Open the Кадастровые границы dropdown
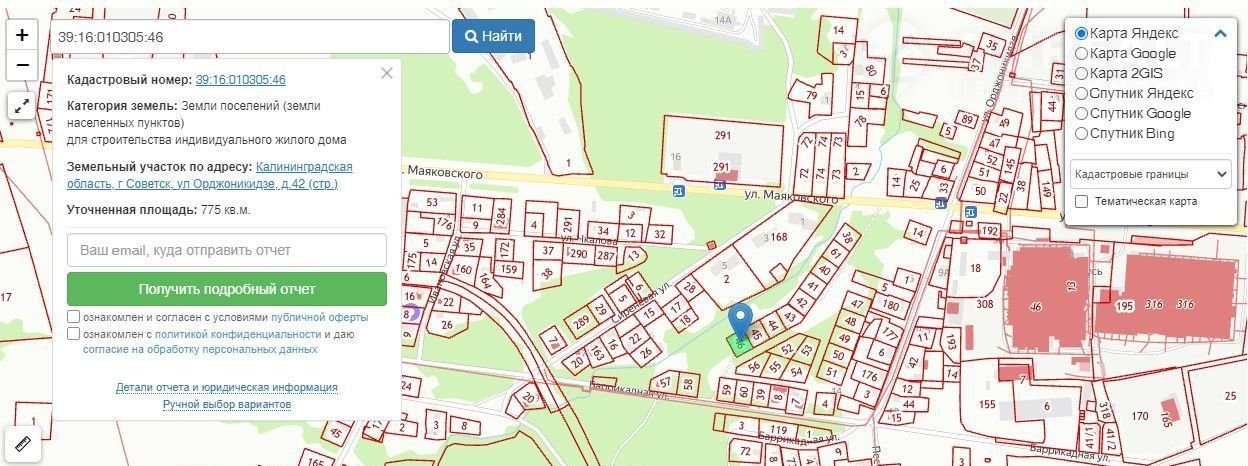 click(1150, 174)
